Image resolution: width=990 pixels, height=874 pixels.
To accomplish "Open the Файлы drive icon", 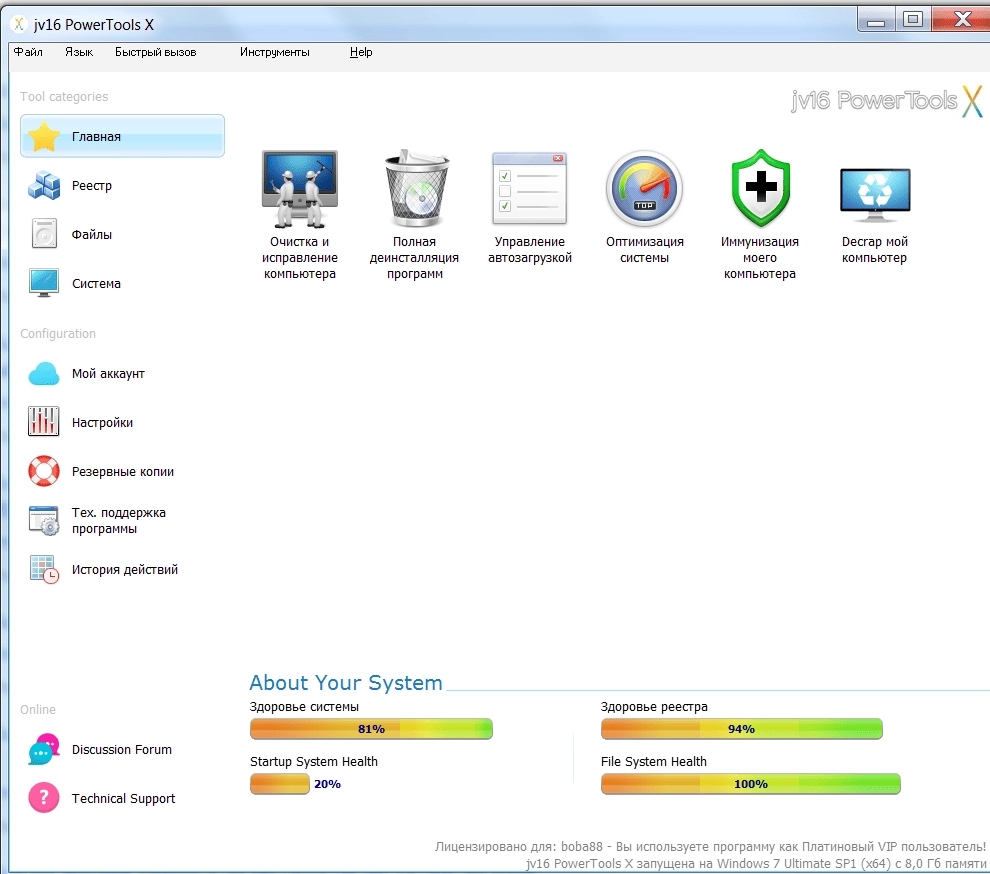I will tap(44, 234).
